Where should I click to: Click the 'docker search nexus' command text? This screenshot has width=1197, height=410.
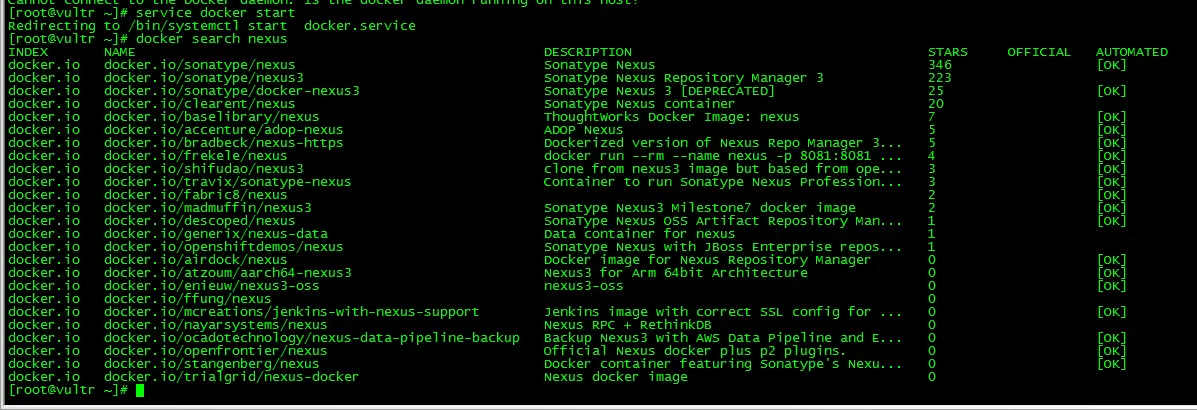click(x=211, y=39)
